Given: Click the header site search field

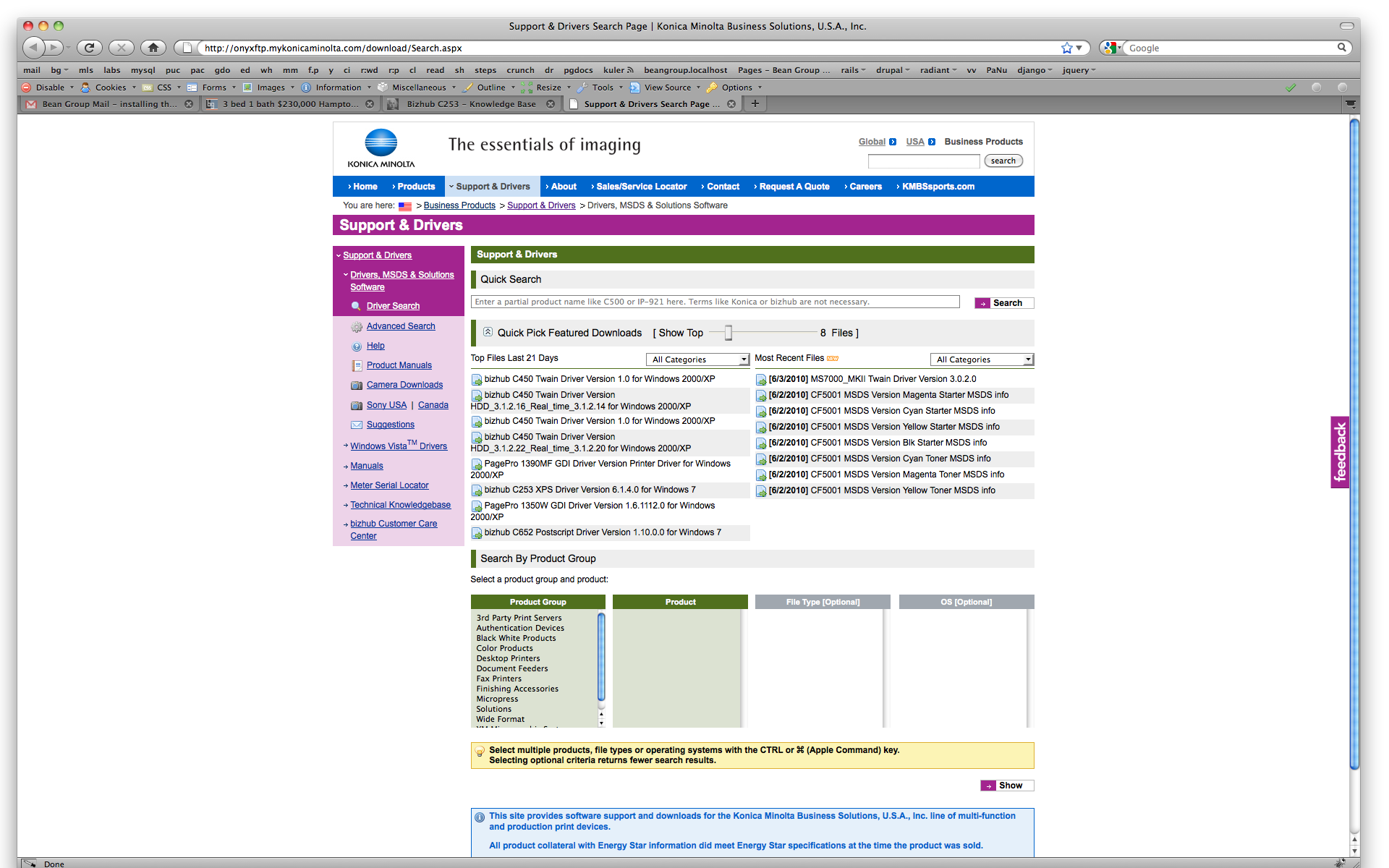Looking at the screenshot, I should tap(923, 161).
